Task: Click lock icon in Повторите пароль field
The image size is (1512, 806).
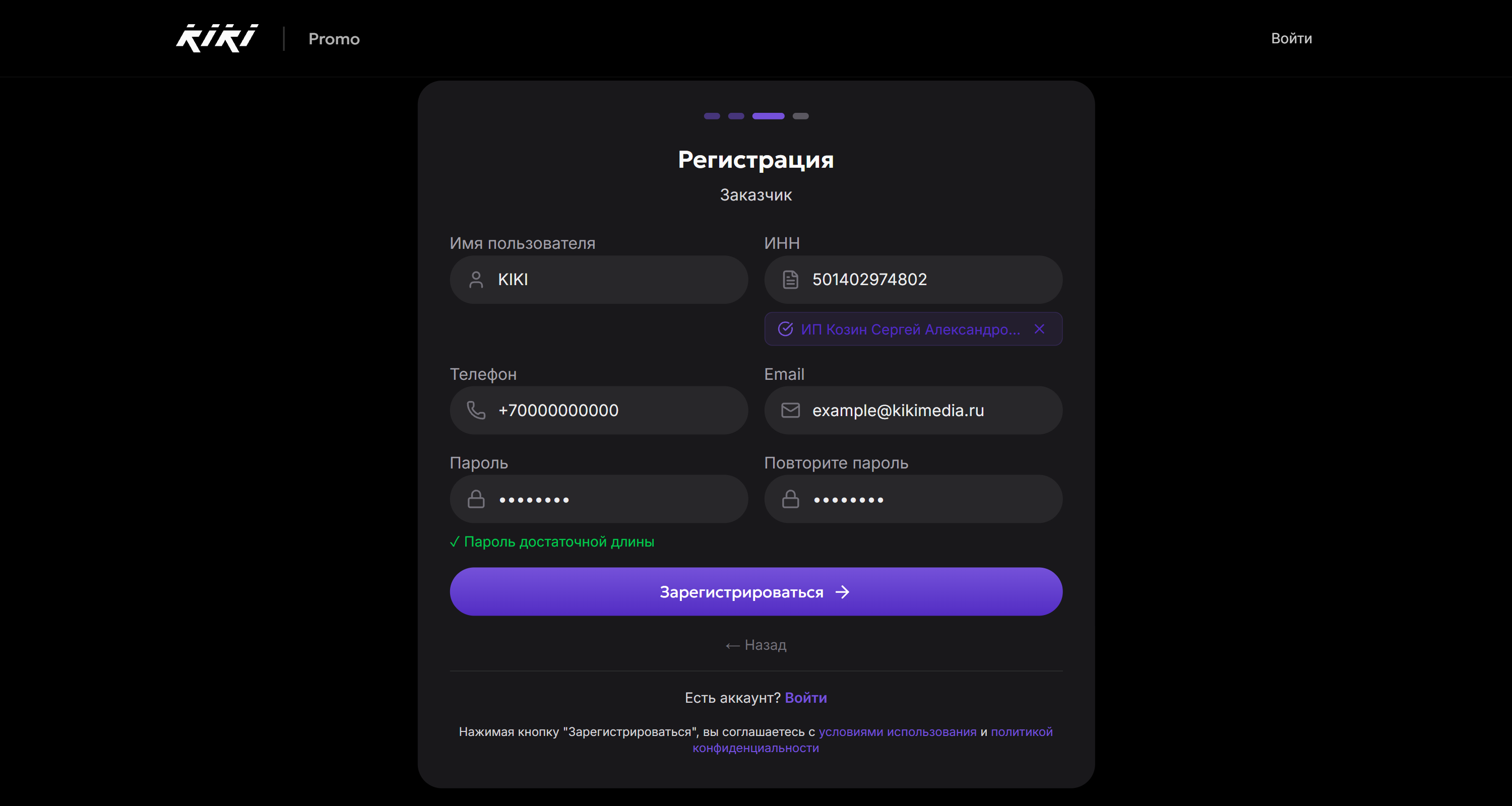Action: click(x=790, y=499)
